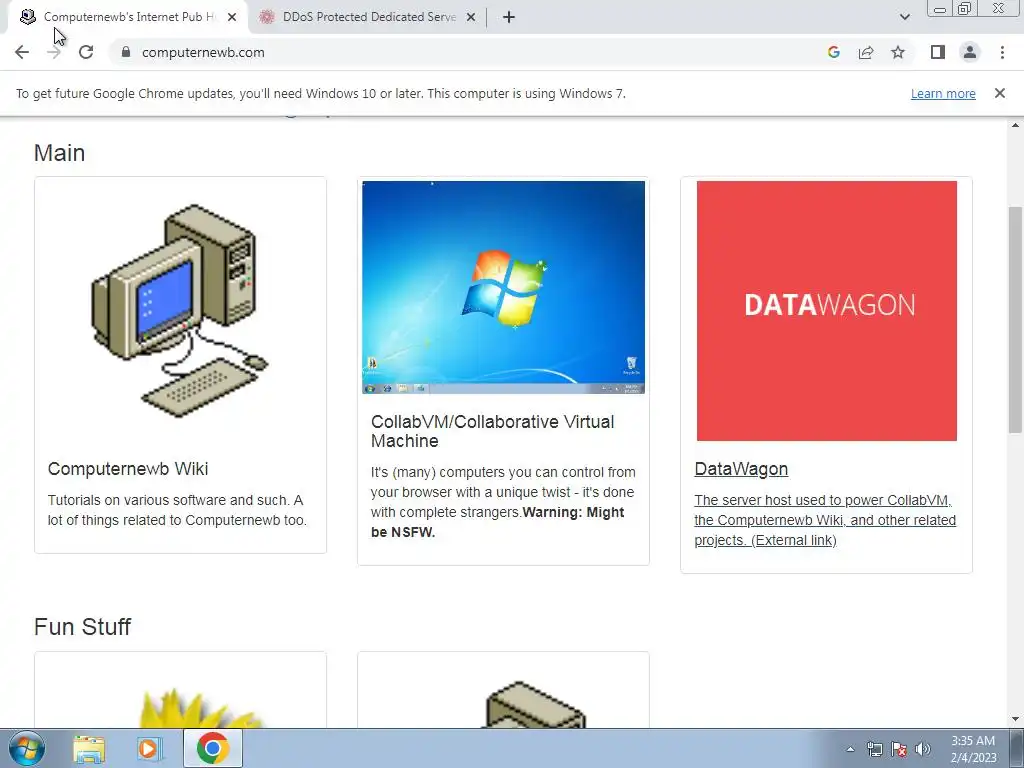The width and height of the screenshot is (1024, 768).
Task: Open the Chrome side panel
Action: [938, 52]
